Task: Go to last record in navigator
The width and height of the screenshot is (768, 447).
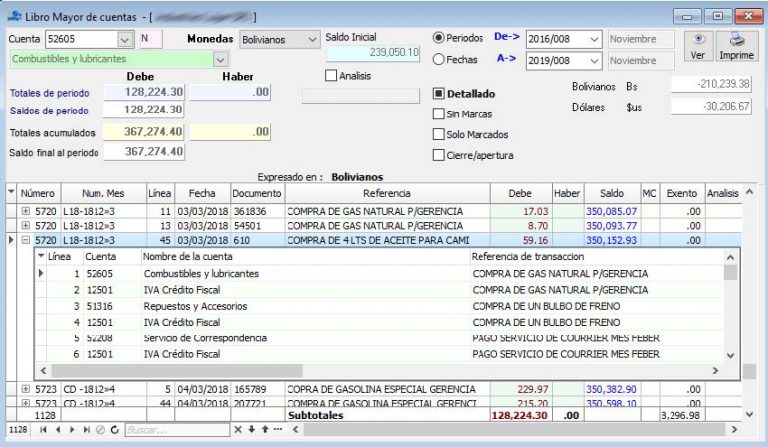Action: [86, 429]
